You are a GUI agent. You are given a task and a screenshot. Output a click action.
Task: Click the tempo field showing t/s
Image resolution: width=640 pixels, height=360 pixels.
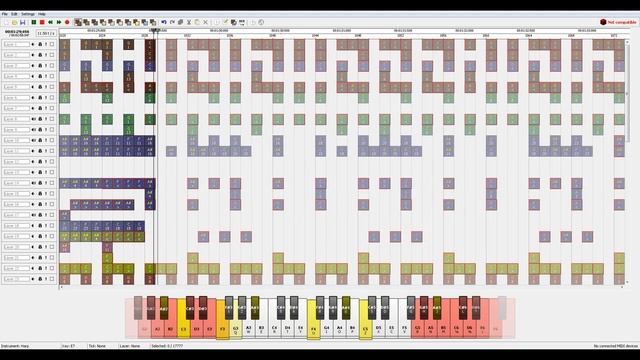[x=46, y=33]
